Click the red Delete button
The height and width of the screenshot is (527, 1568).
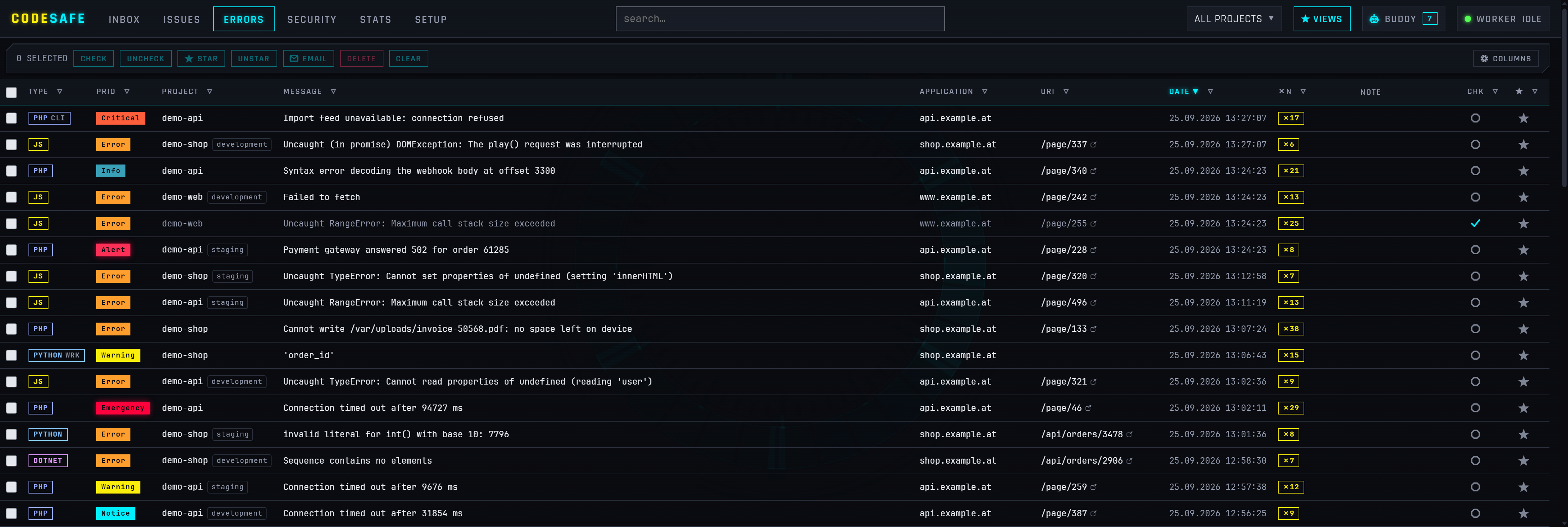click(361, 58)
